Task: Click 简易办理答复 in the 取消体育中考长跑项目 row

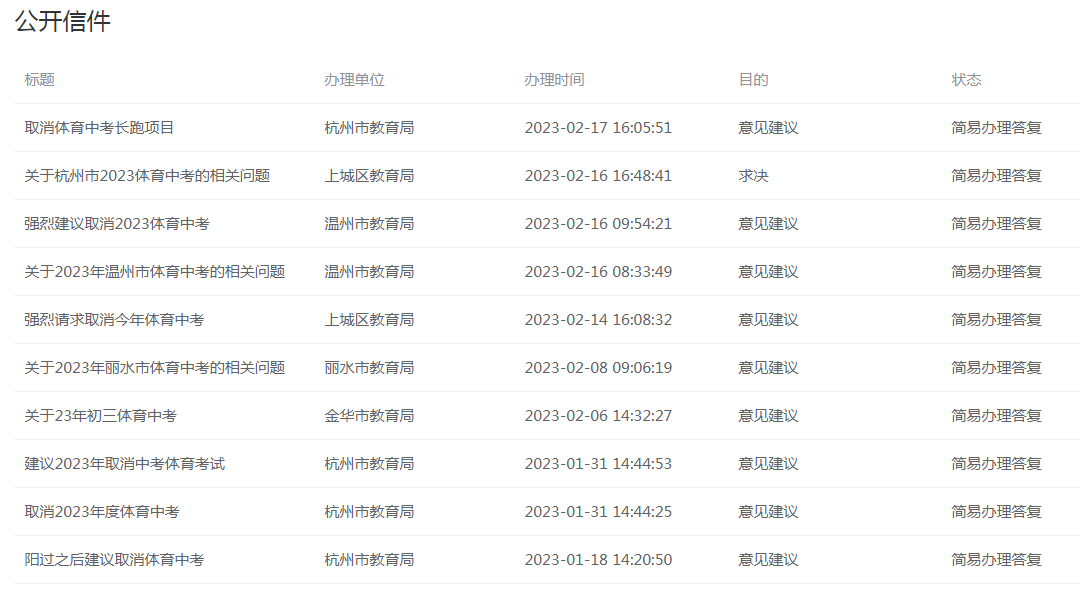Action: pyautogui.click(x=996, y=127)
